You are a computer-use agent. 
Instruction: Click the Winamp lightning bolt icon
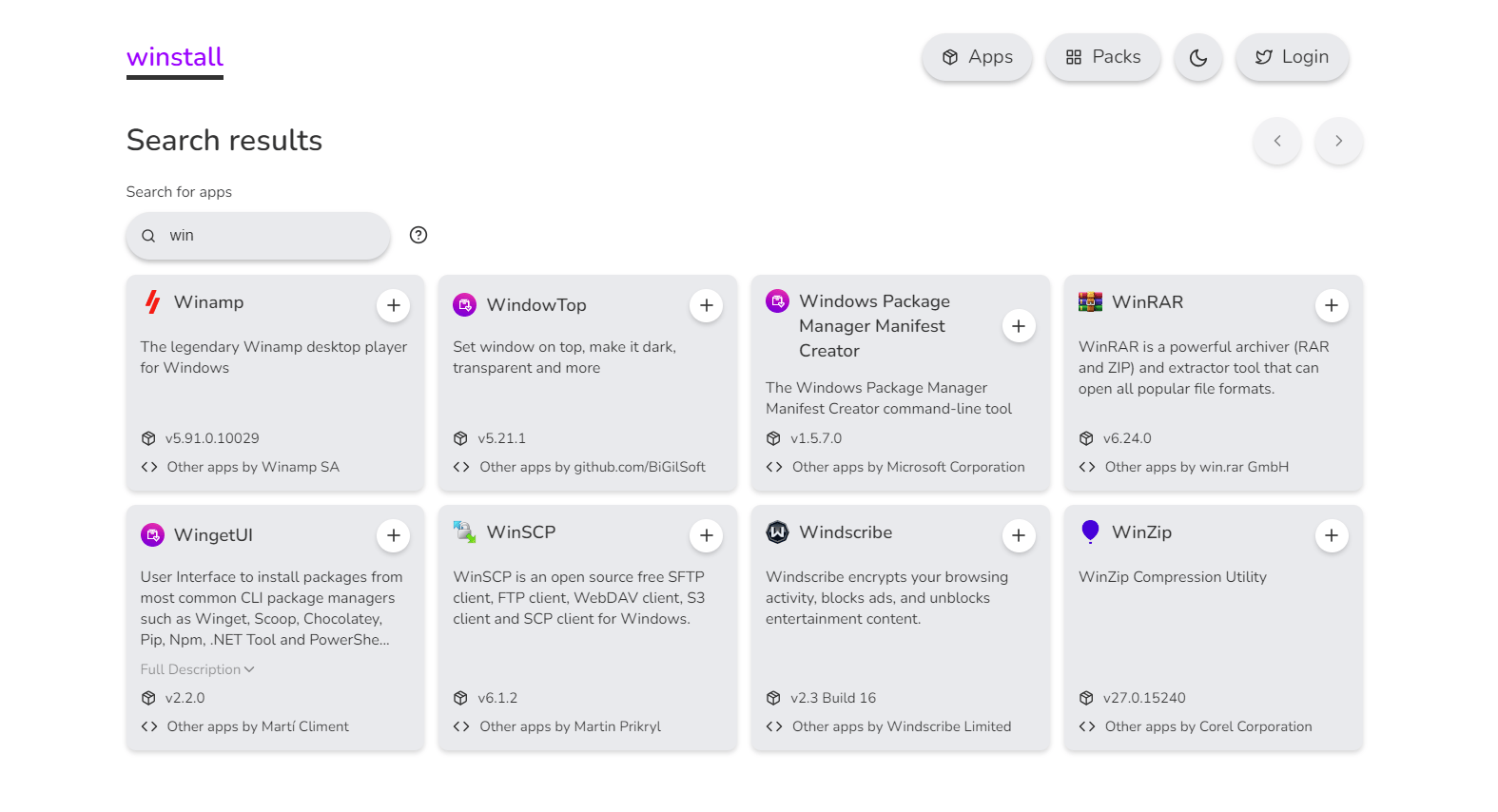pos(152,302)
